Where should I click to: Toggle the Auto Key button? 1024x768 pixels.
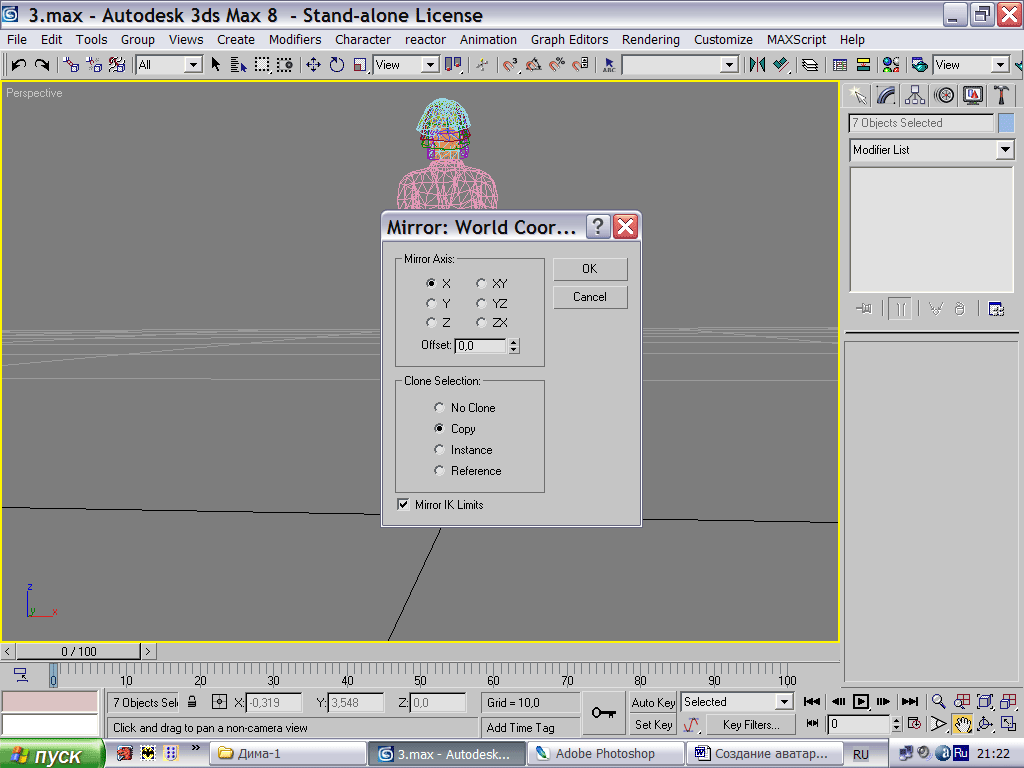653,703
